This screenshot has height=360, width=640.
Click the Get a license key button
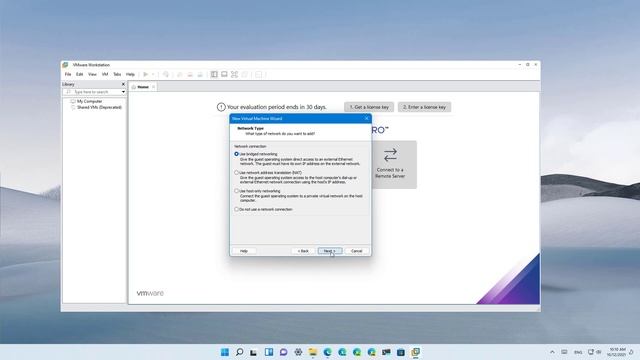tap(369, 107)
